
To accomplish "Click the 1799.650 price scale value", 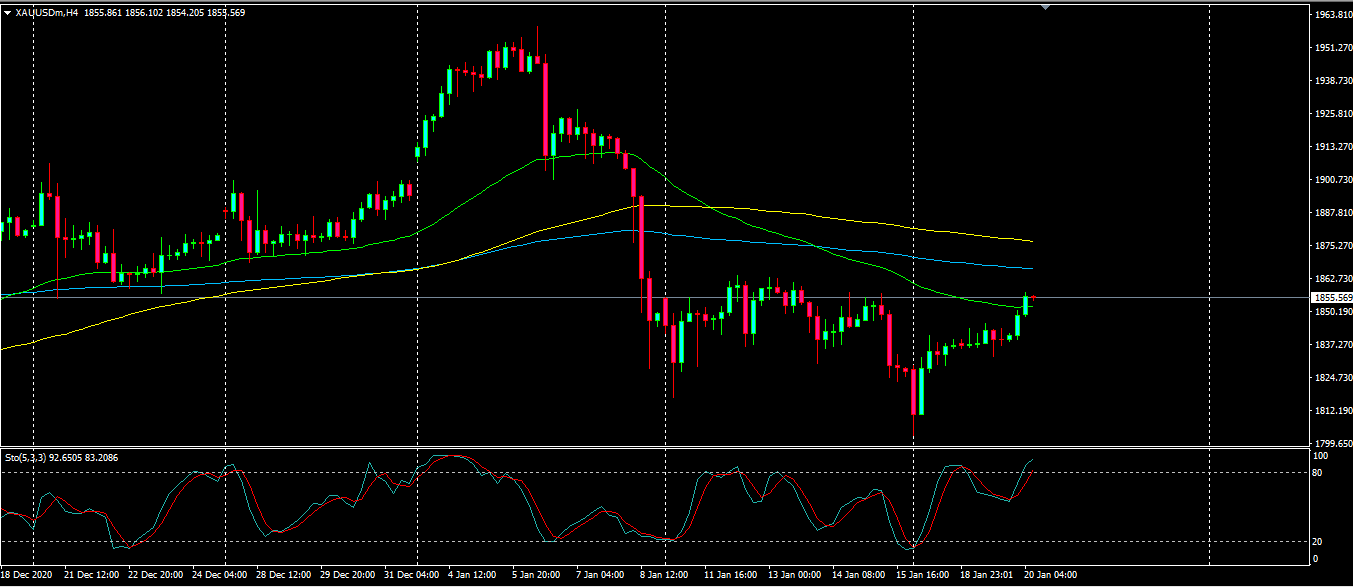I will click(x=1331, y=443).
